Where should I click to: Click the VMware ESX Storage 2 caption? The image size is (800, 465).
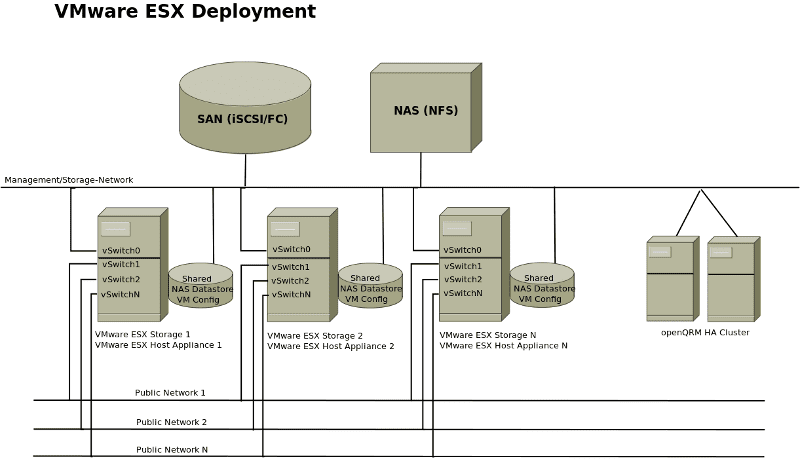coord(315,336)
